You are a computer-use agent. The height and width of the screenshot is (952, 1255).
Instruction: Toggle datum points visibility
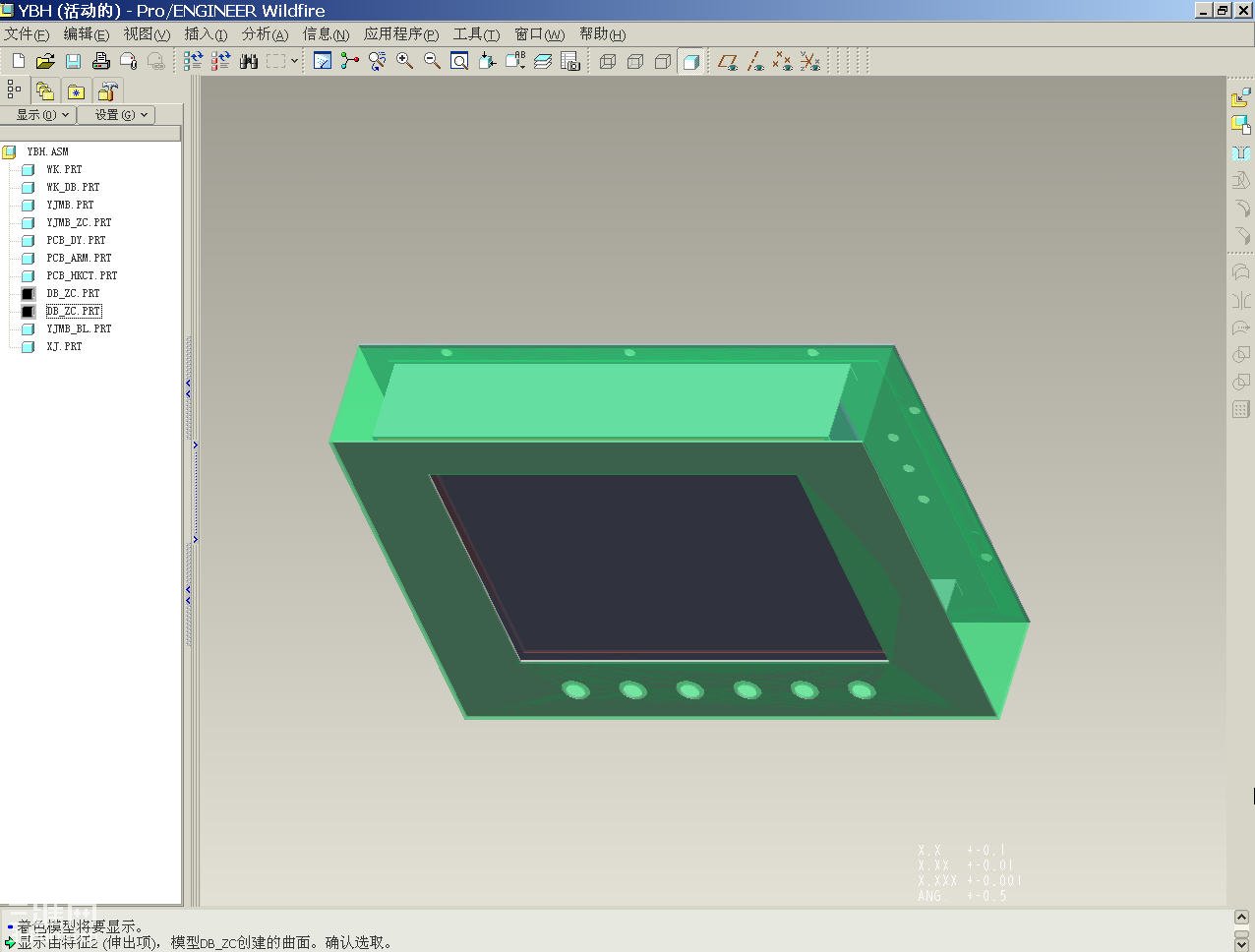(783, 61)
